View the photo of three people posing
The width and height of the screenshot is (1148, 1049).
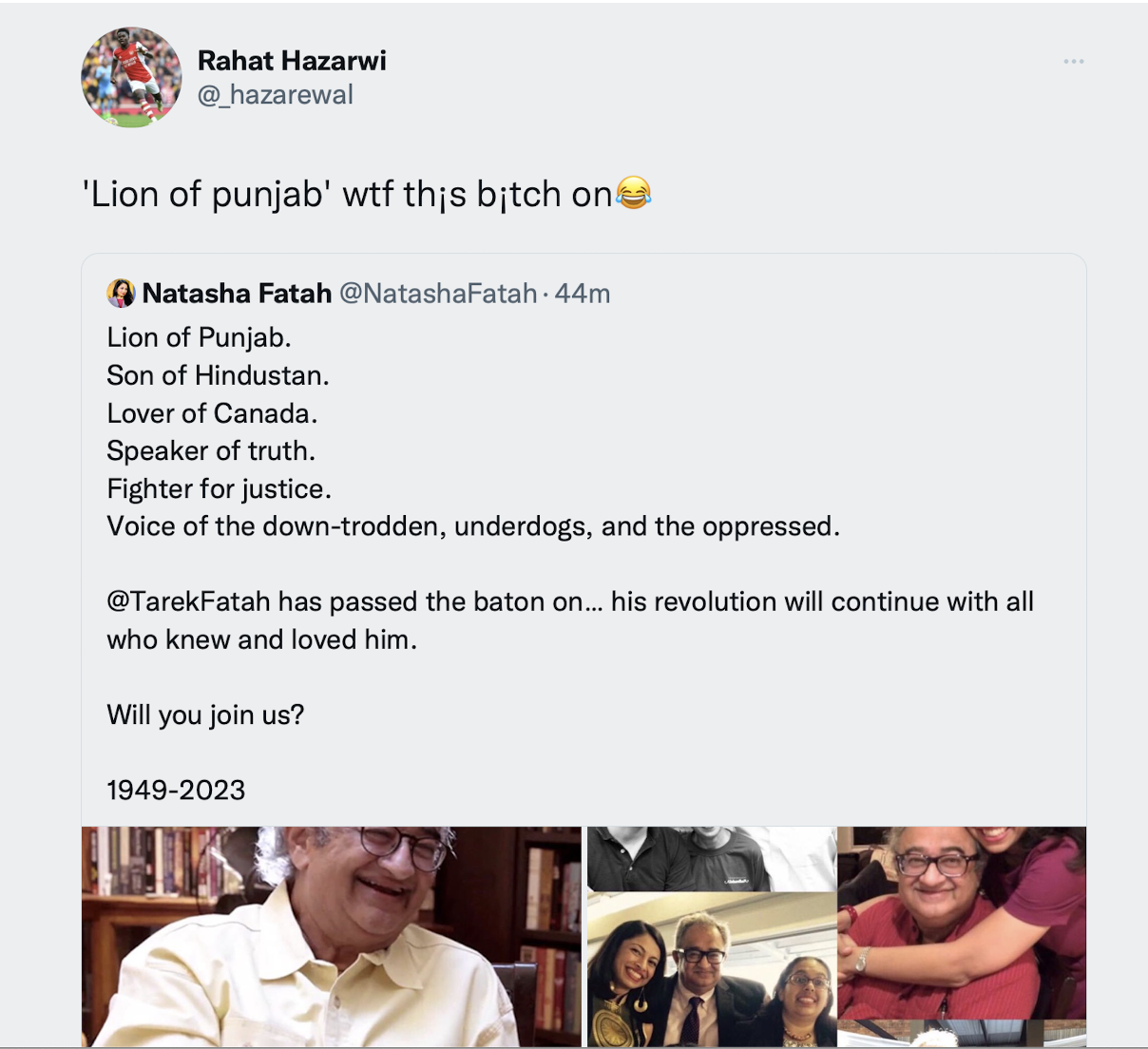pos(711,970)
